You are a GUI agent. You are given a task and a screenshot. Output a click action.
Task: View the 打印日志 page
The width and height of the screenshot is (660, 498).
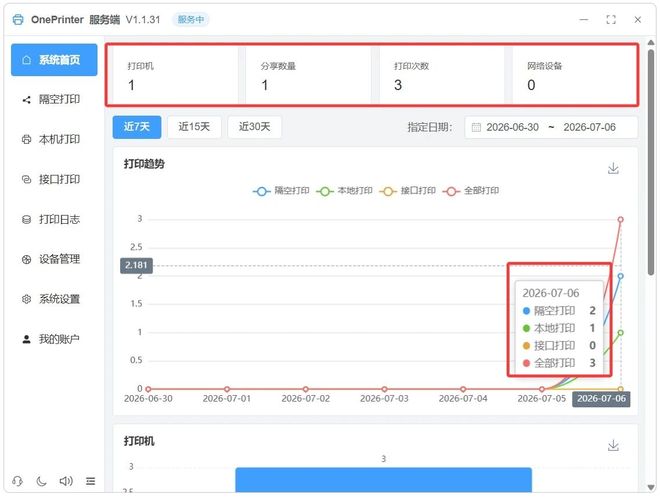click(54, 219)
